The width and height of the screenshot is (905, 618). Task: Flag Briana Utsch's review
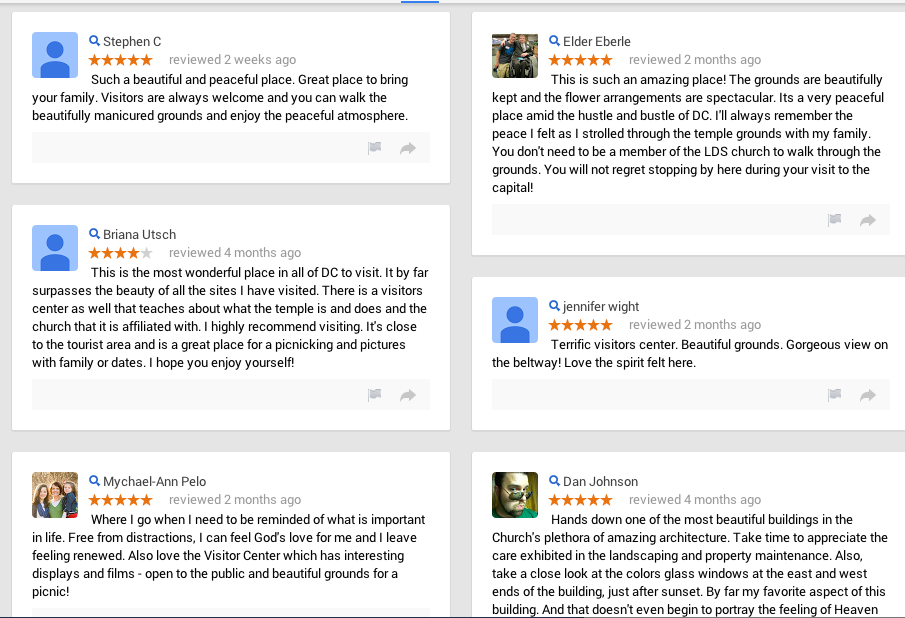[375, 395]
